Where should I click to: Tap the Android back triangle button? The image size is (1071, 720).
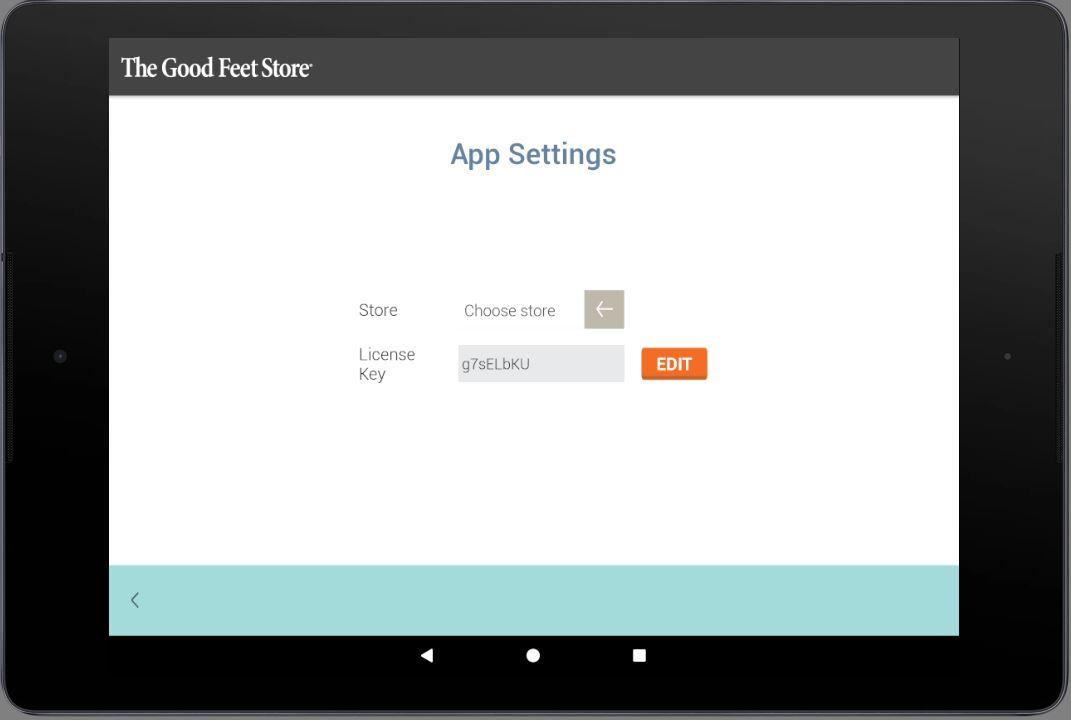427,656
